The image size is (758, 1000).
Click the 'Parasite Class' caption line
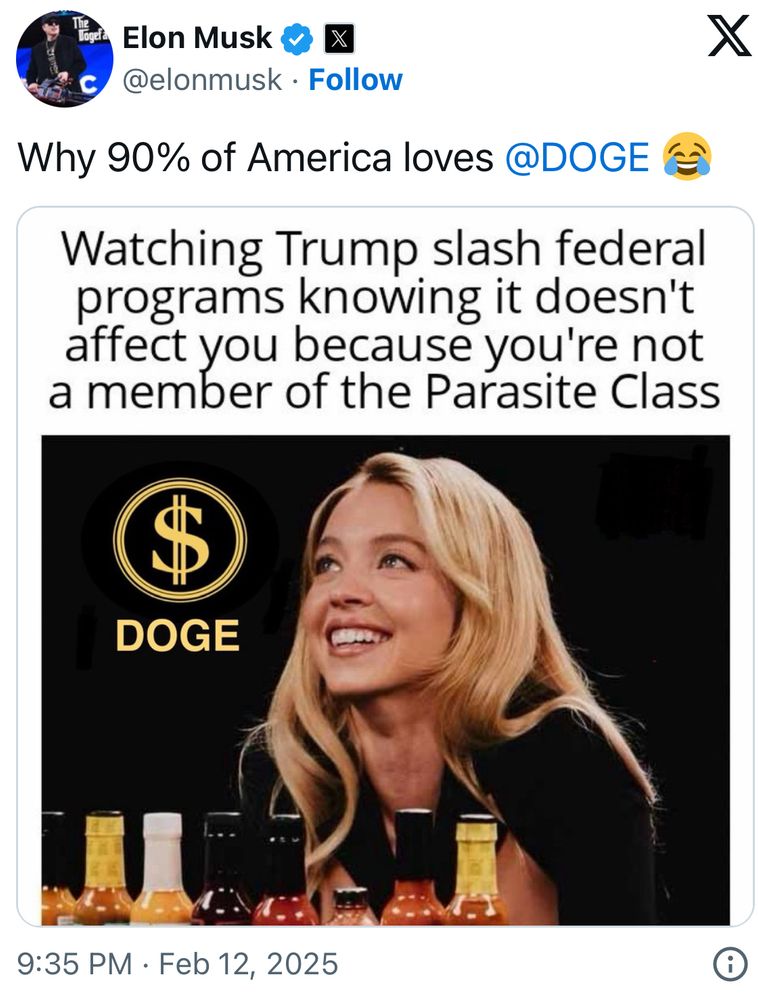[x=384, y=392]
